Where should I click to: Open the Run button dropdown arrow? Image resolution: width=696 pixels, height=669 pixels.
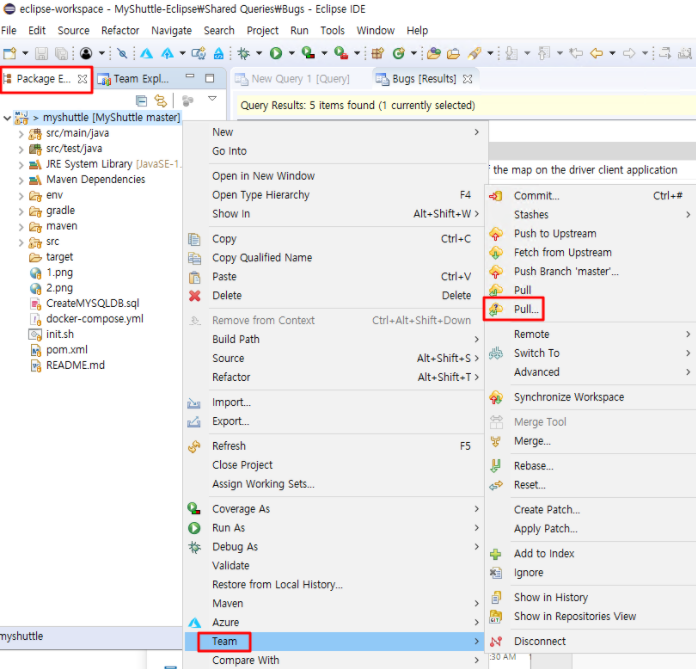coord(292,53)
